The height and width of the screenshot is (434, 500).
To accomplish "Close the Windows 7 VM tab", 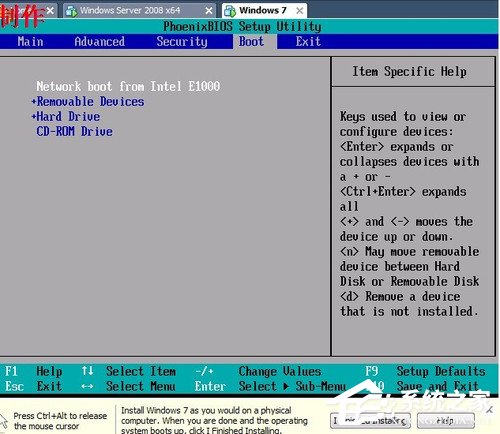I will 300,11.
